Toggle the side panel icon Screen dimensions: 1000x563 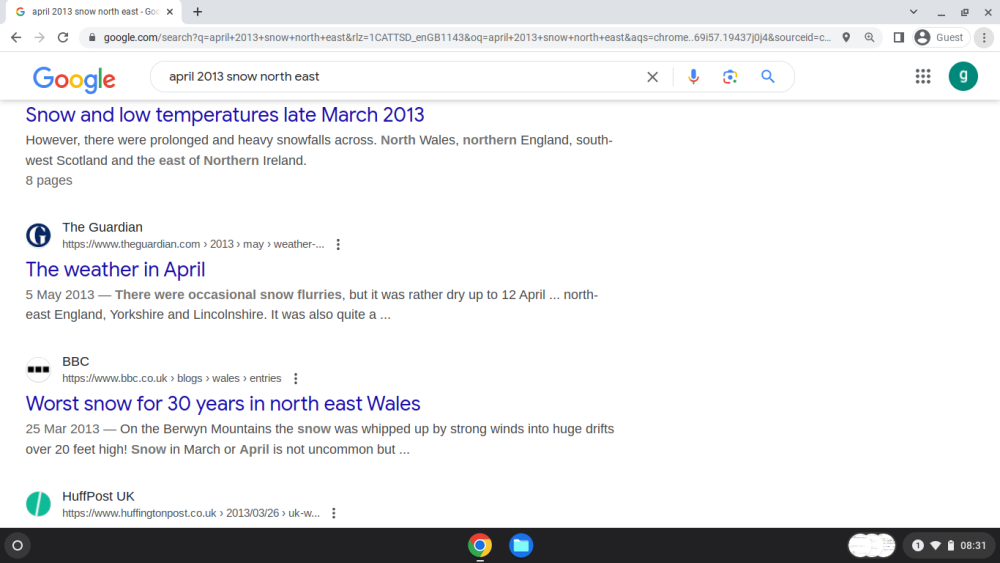coord(899,38)
